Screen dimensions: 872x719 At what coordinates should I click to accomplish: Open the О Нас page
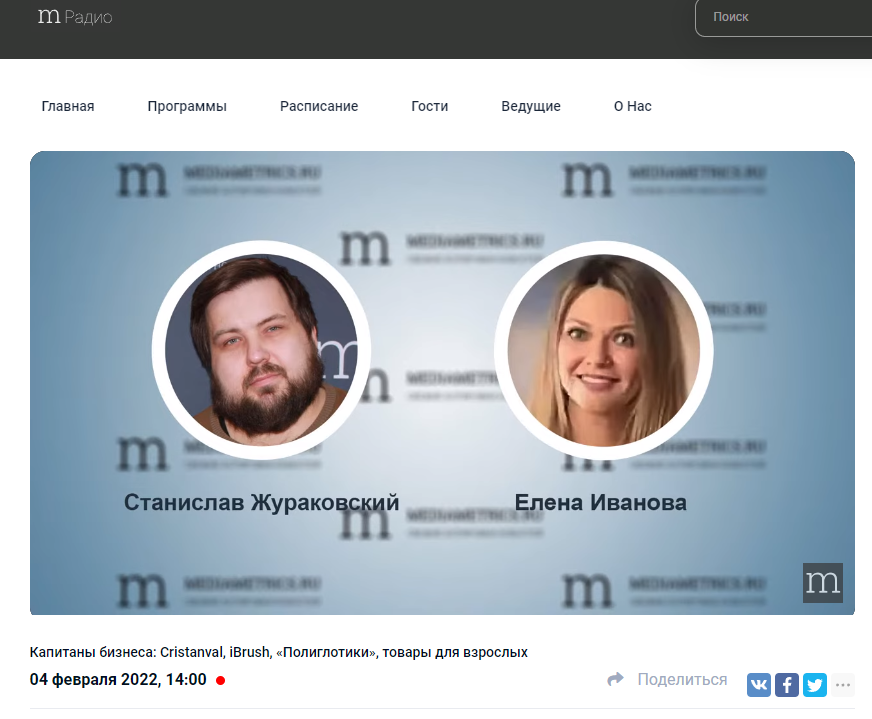[633, 106]
